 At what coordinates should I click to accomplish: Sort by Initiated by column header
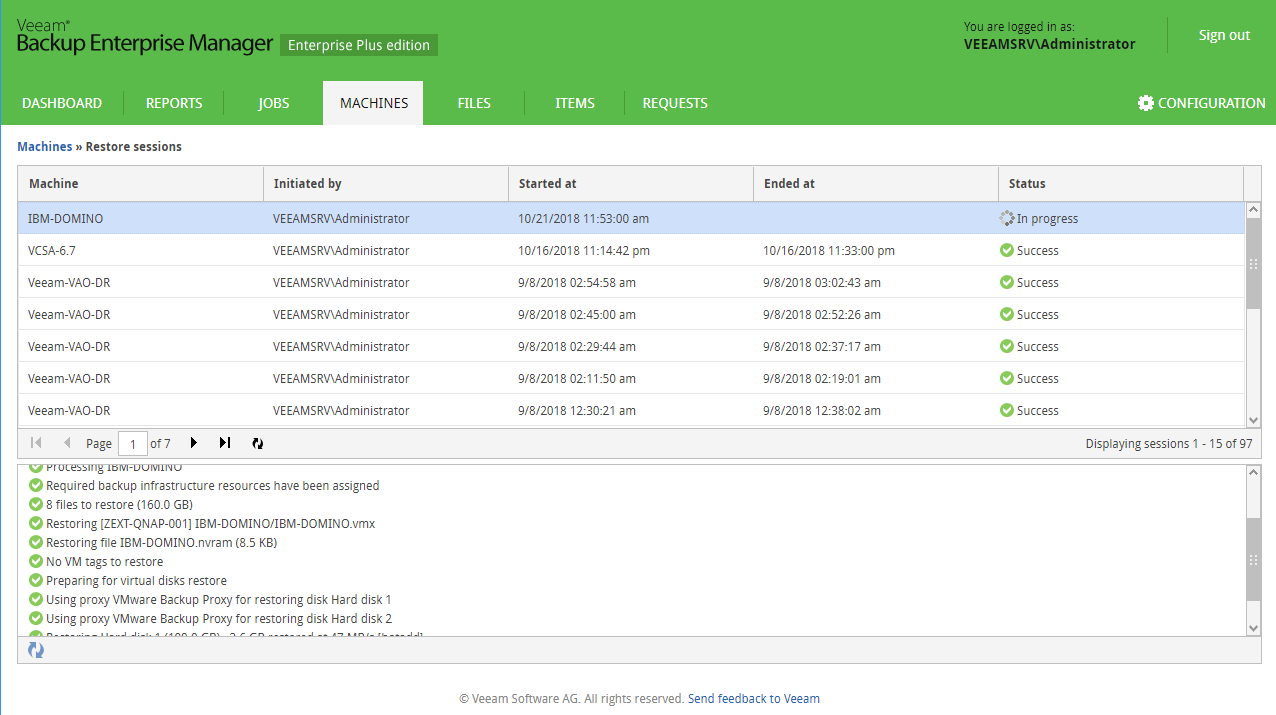[385, 184]
